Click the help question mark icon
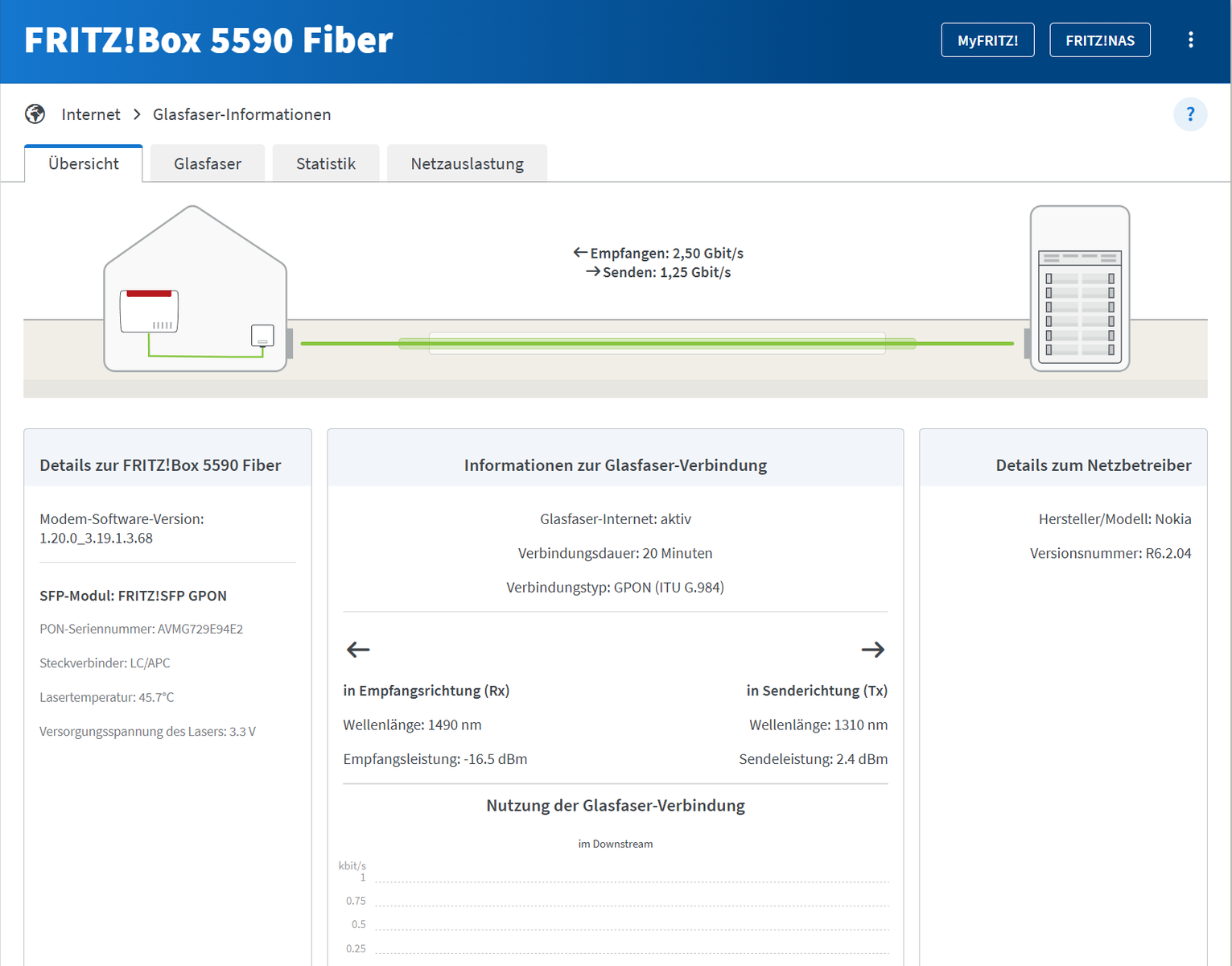The height and width of the screenshot is (966, 1232). tap(1190, 114)
